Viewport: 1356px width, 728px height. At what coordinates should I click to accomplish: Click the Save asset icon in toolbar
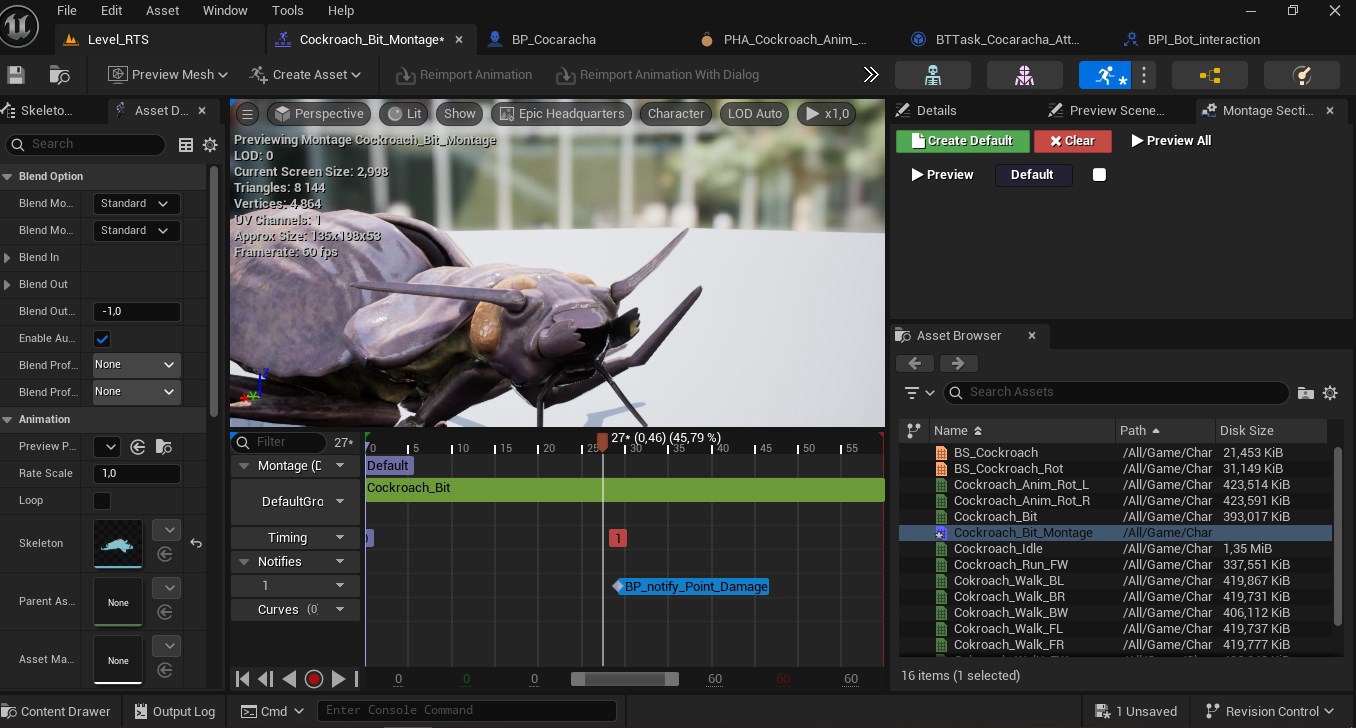(16, 75)
